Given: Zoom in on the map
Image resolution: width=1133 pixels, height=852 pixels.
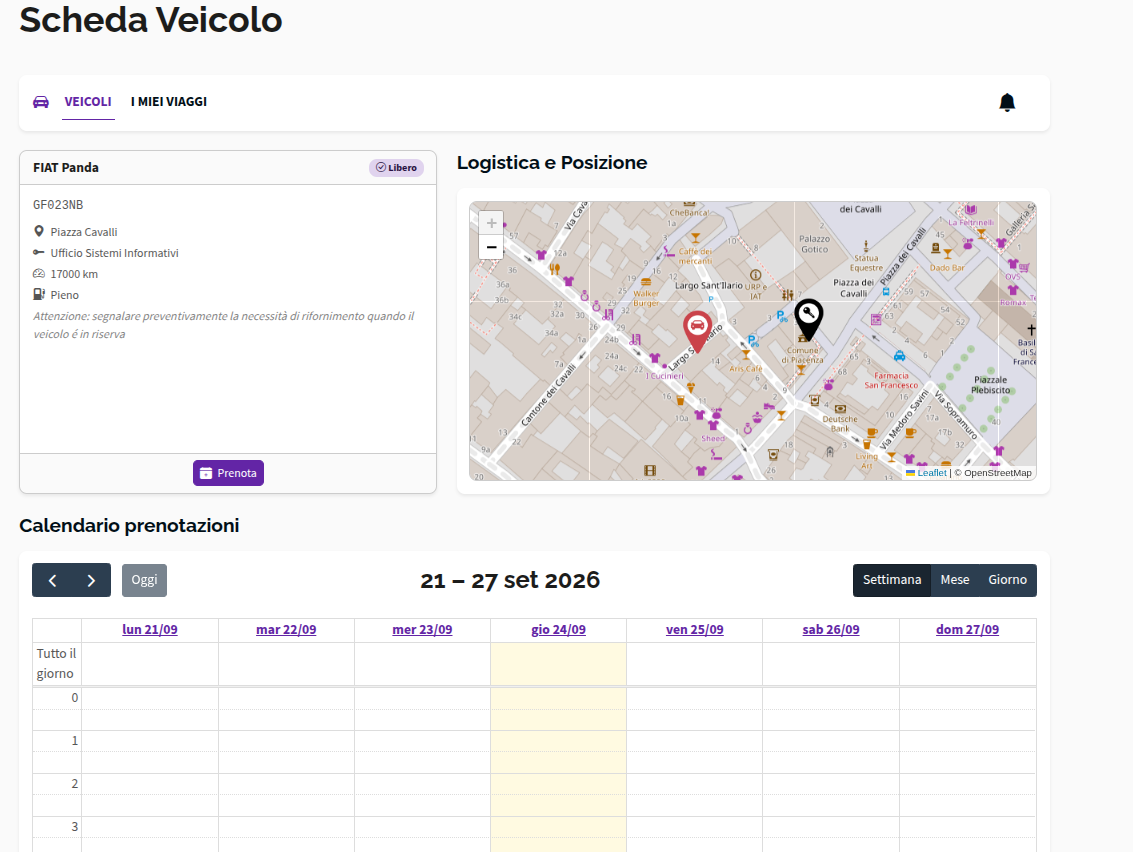Looking at the screenshot, I should (x=491, y=223).
